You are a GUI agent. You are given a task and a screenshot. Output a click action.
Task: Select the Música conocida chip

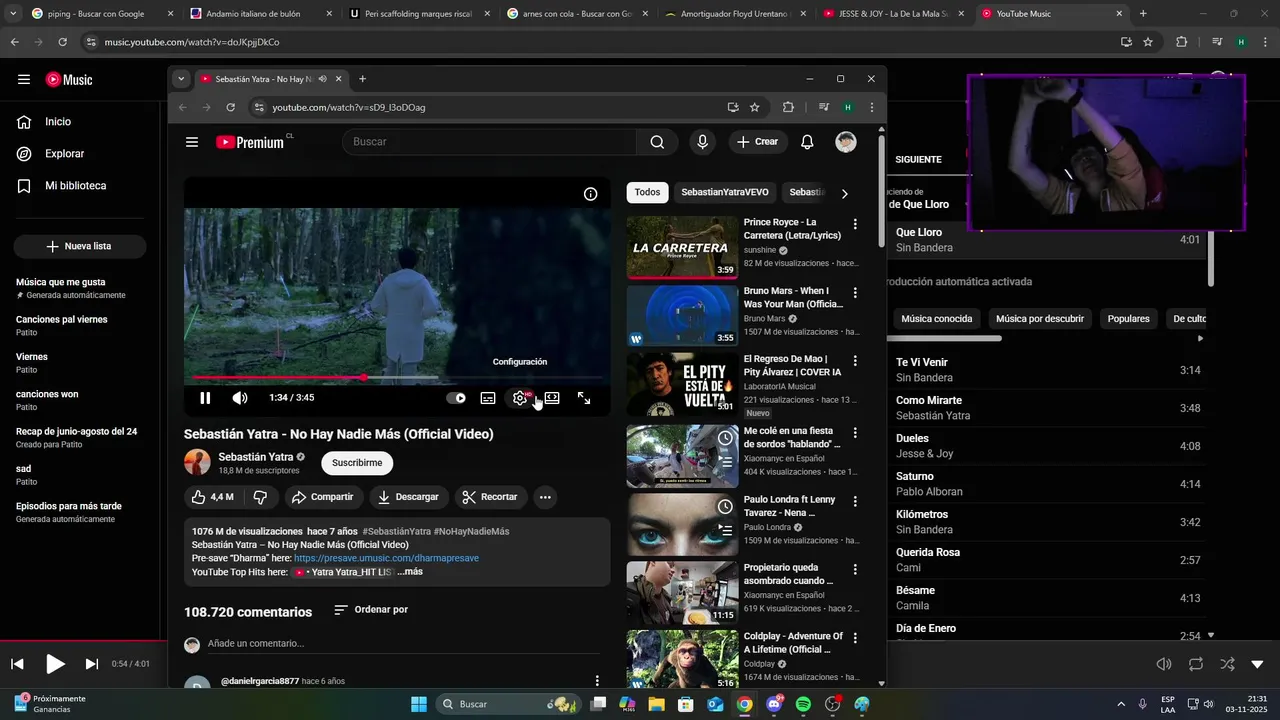[937, 319]
